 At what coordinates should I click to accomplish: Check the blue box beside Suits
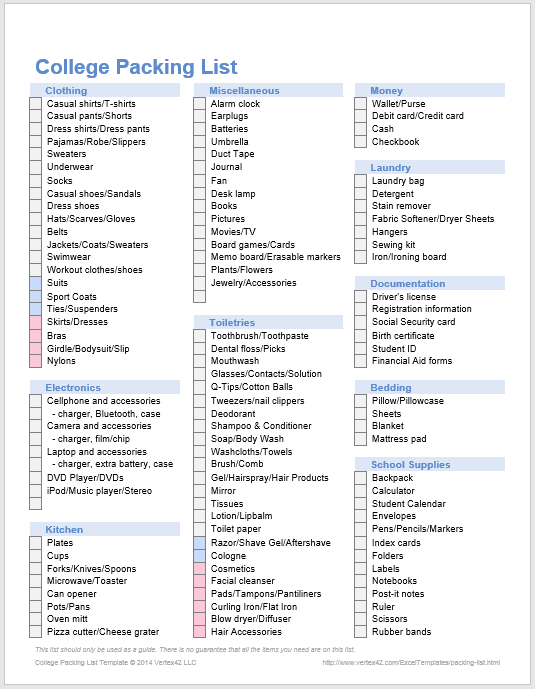(36, 283)
